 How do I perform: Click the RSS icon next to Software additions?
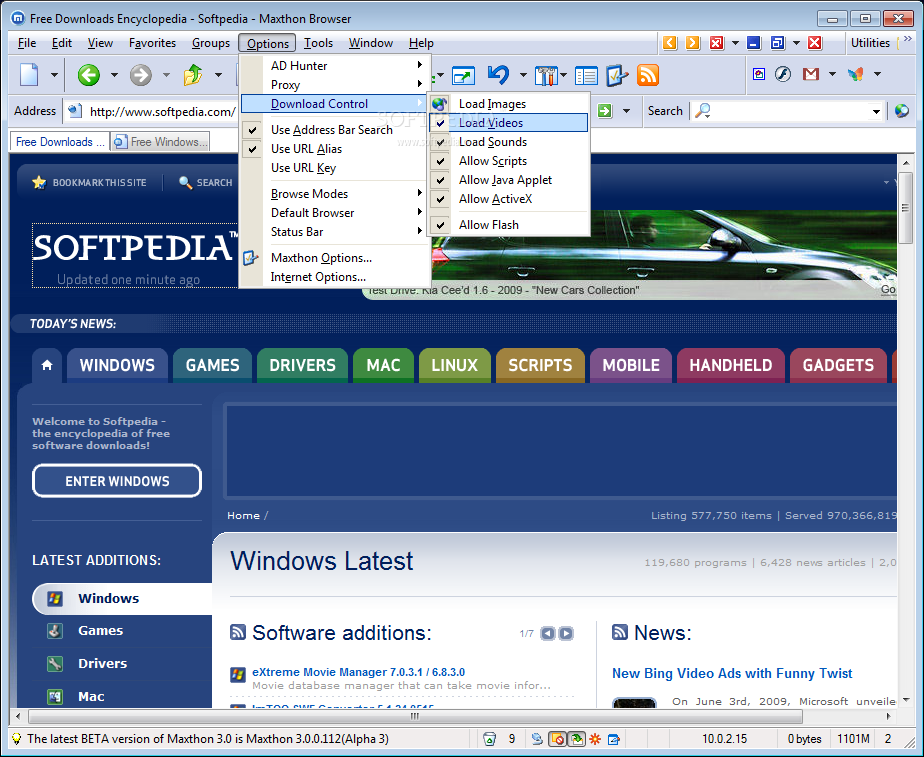(x=237, y=632)
